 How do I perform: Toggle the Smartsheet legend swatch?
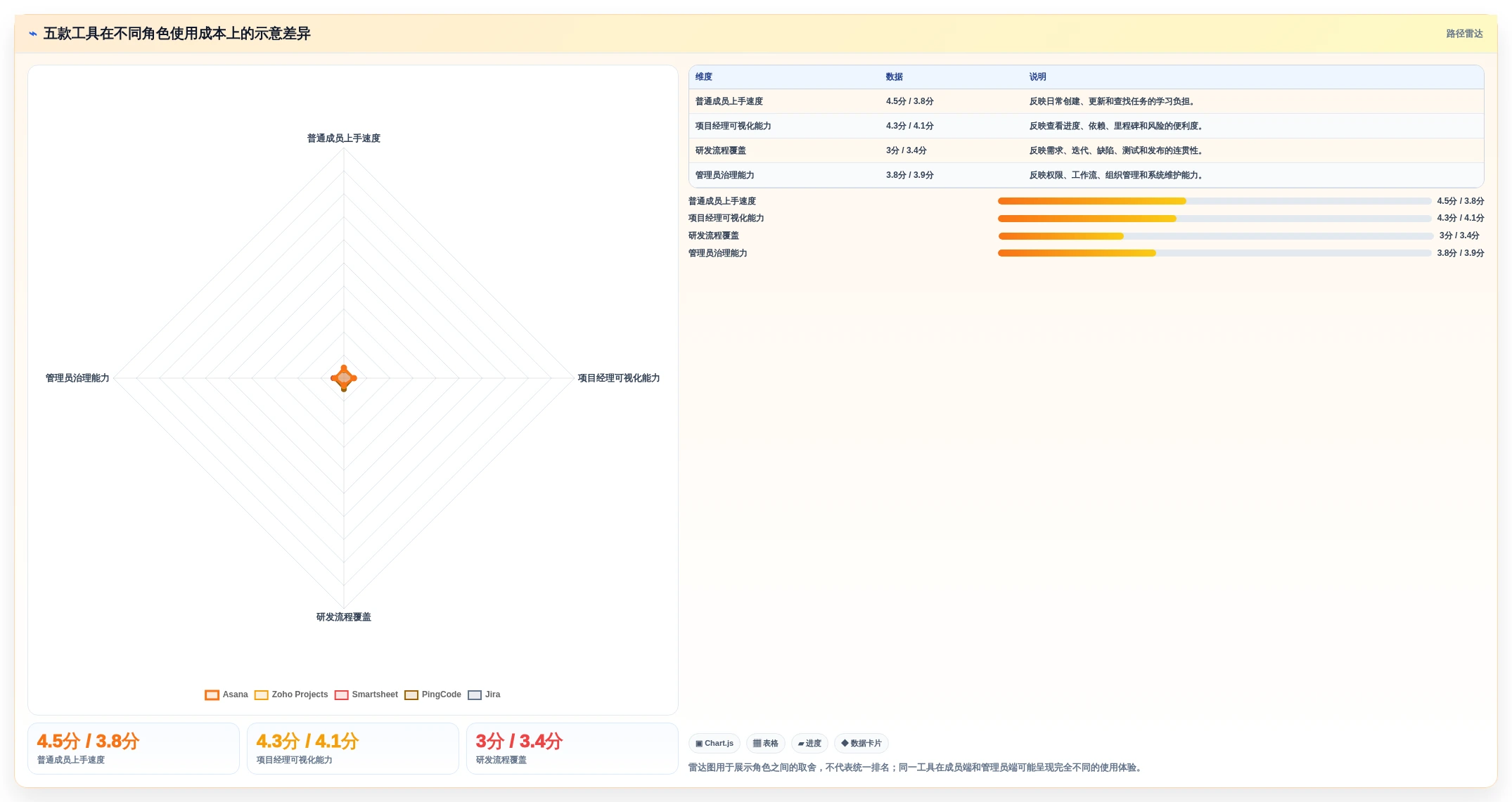342,695
